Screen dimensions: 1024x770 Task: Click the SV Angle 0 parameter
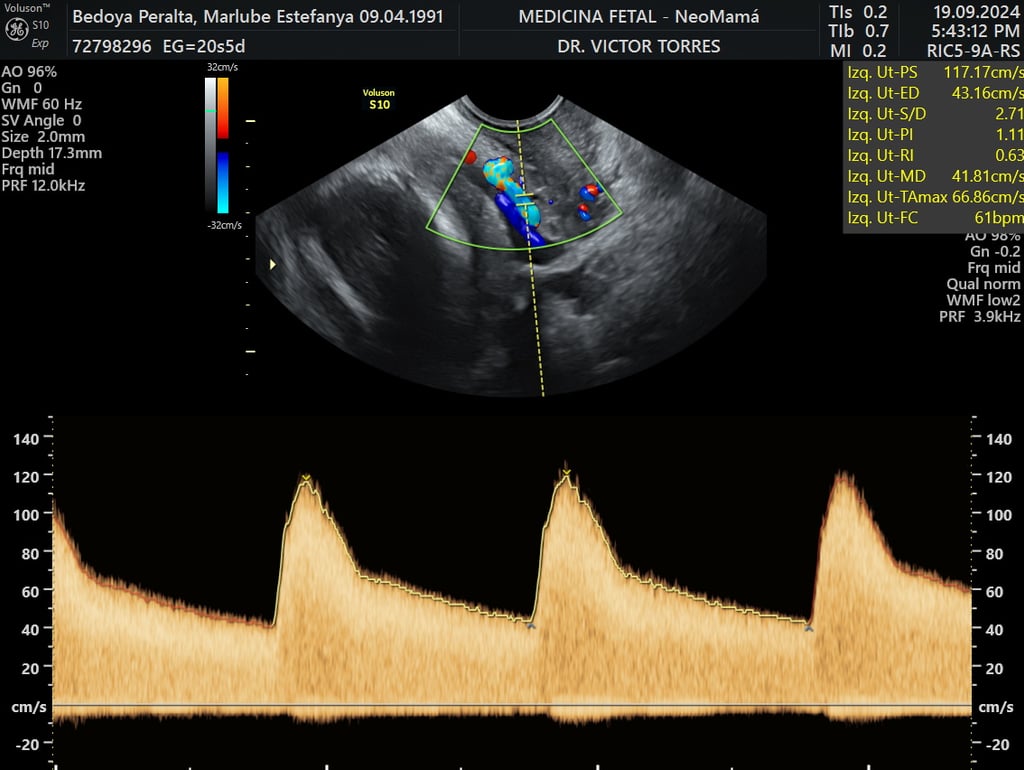pyautogui.click(x=42, y=121)
